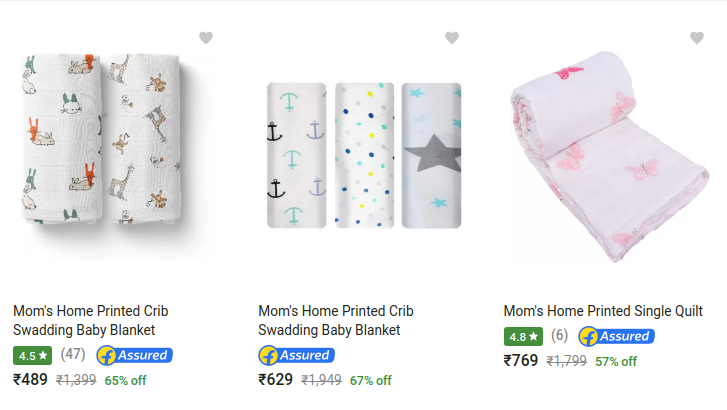Click the Assured badge on the ₹629 blanket
Viewport: 727px width, 410px height.
296,355
